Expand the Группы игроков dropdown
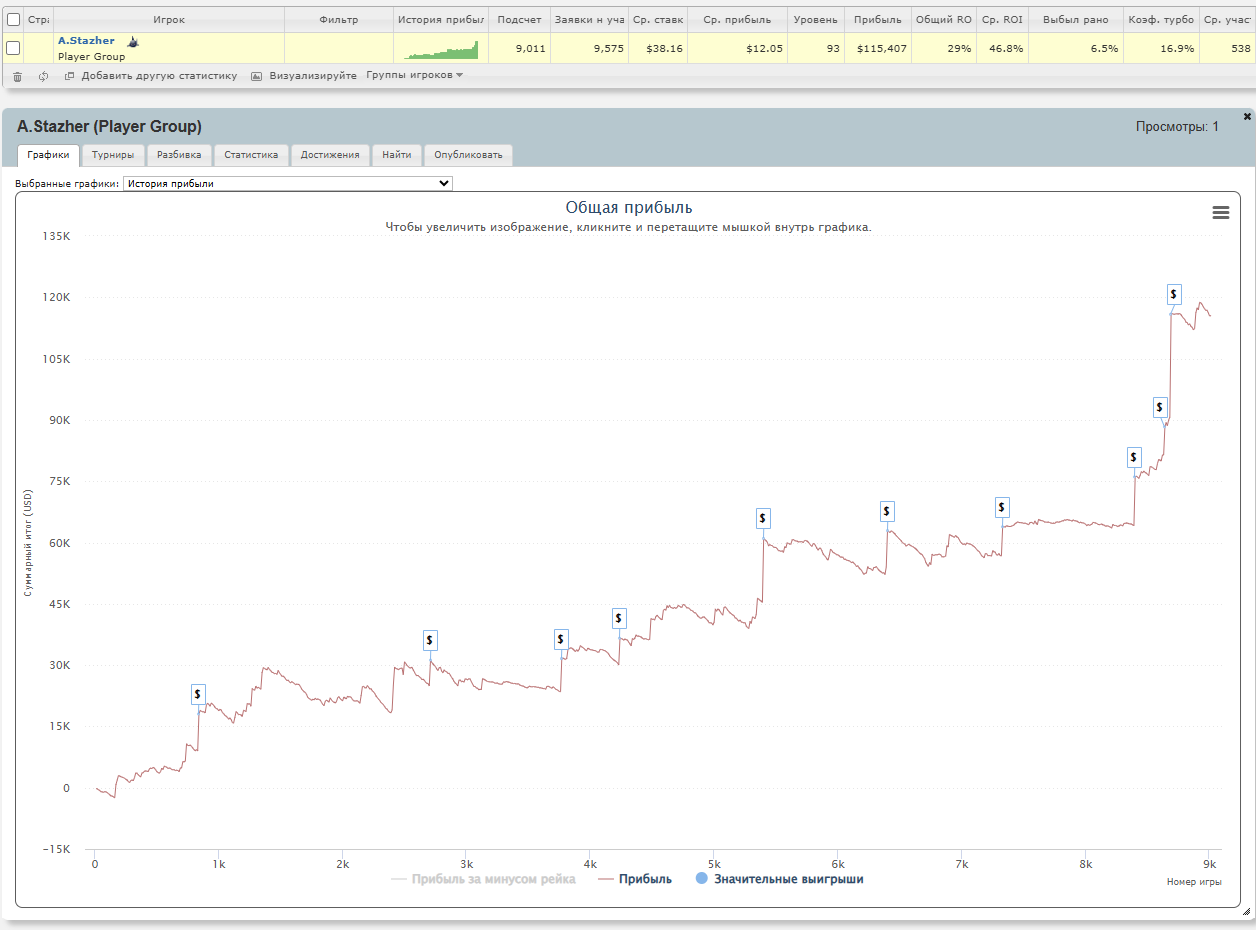Screen dimensions: 1256x930 tap(414, 76)
